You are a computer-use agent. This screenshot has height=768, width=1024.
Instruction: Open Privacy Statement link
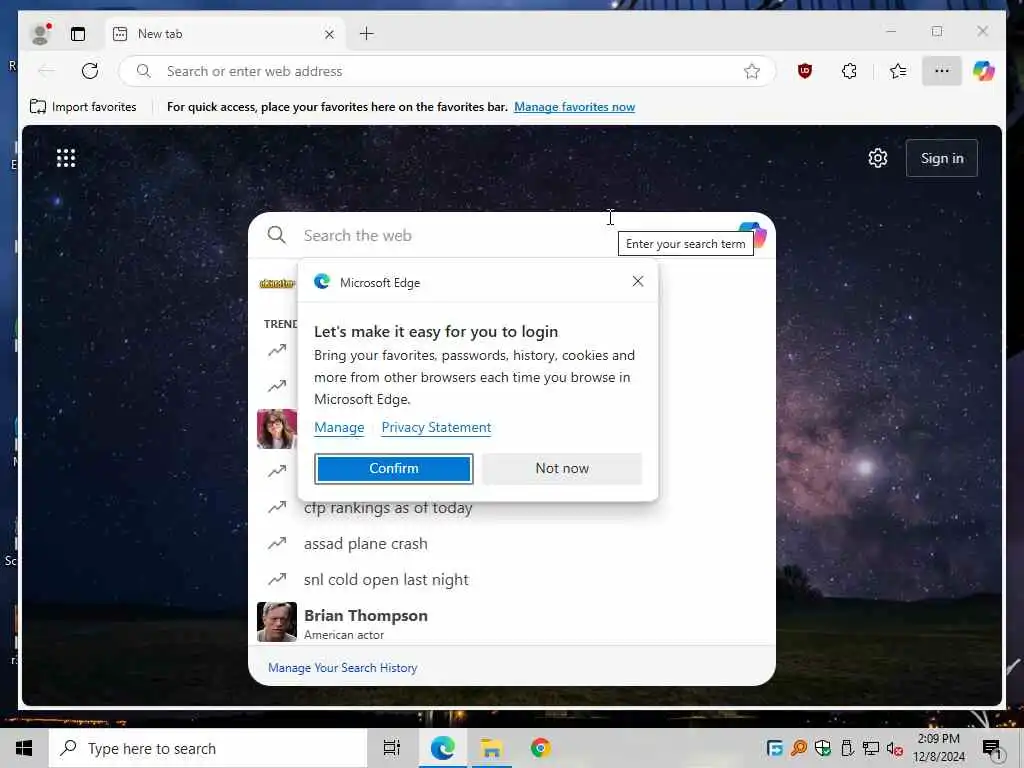(436, 427)
